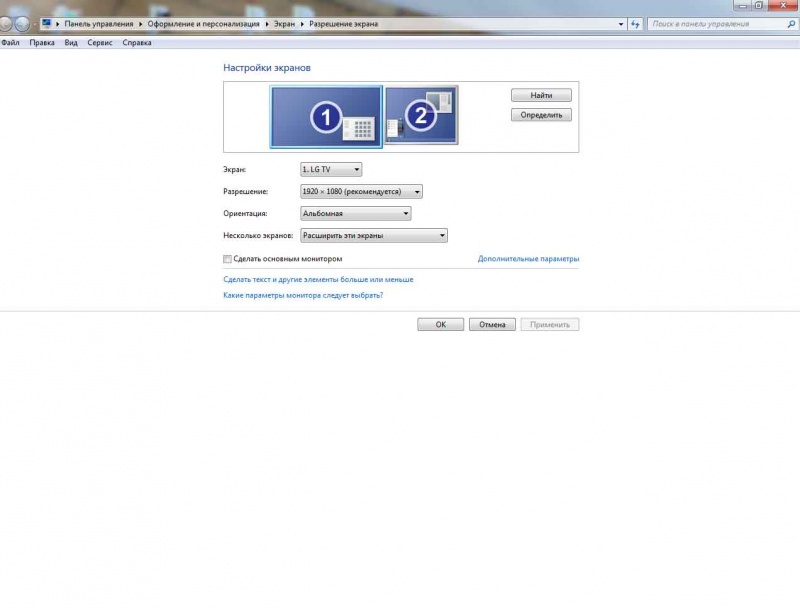The width and height of the screenshot is (800, 608).
Task: Enable 'Сделать основным монитором' checkbox
Action: [x=227, y=259]
